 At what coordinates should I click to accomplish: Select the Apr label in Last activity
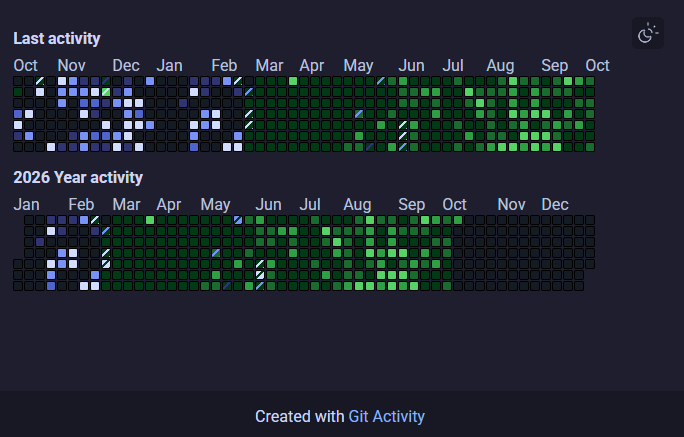[312, 66]
